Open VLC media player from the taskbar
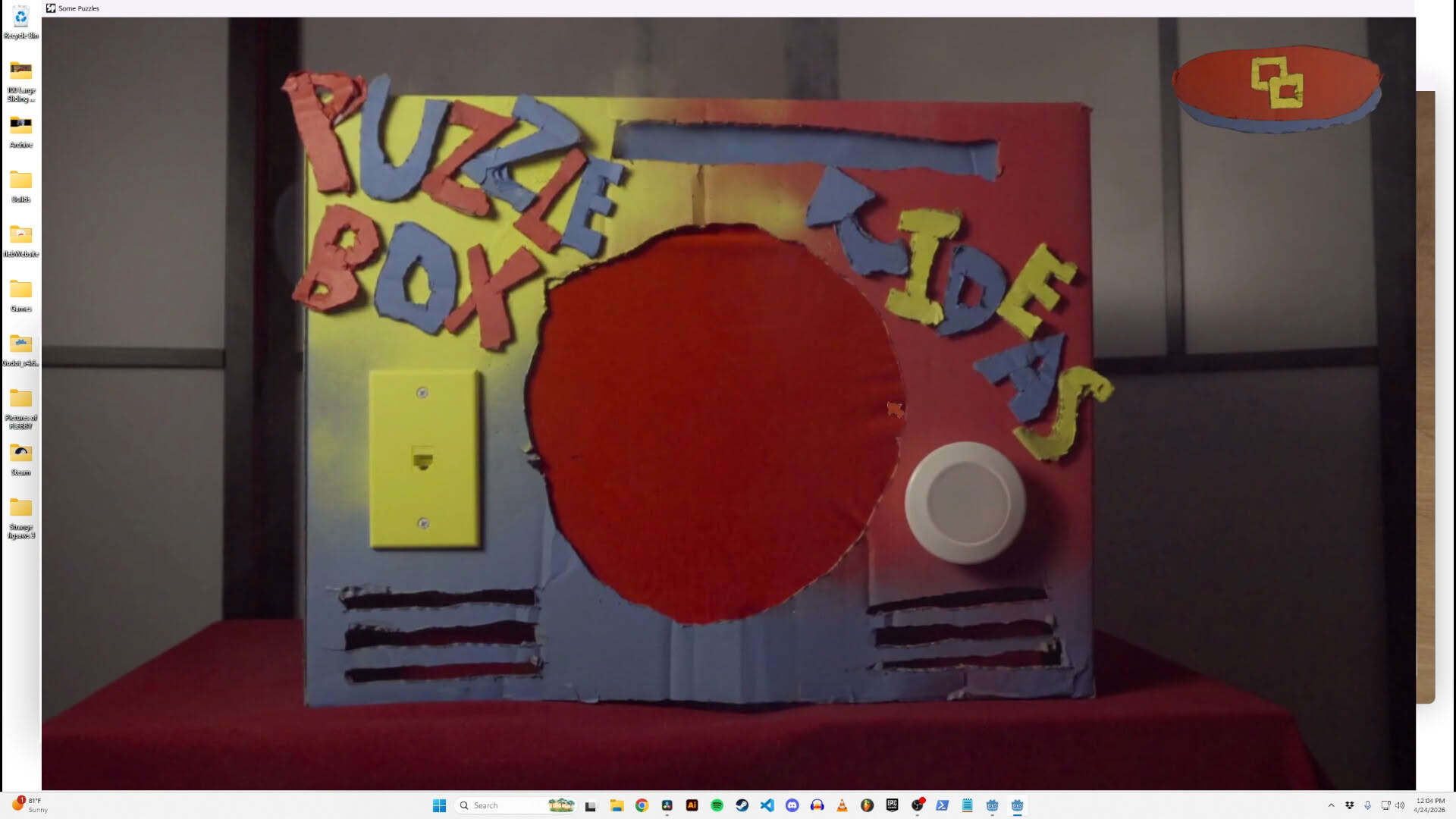Screen dimensions: 1456x819 pos(842,805)
